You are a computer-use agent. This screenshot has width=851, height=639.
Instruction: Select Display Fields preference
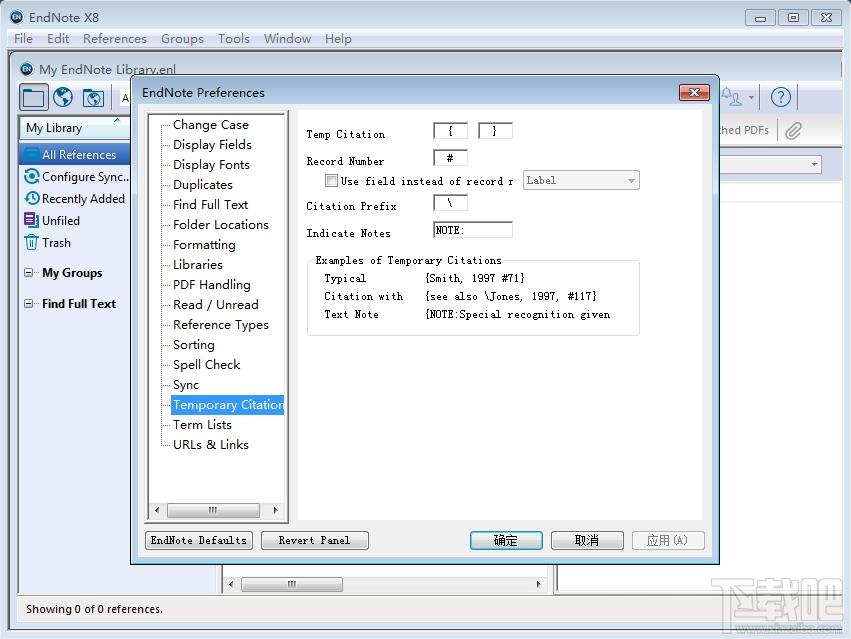212,144
